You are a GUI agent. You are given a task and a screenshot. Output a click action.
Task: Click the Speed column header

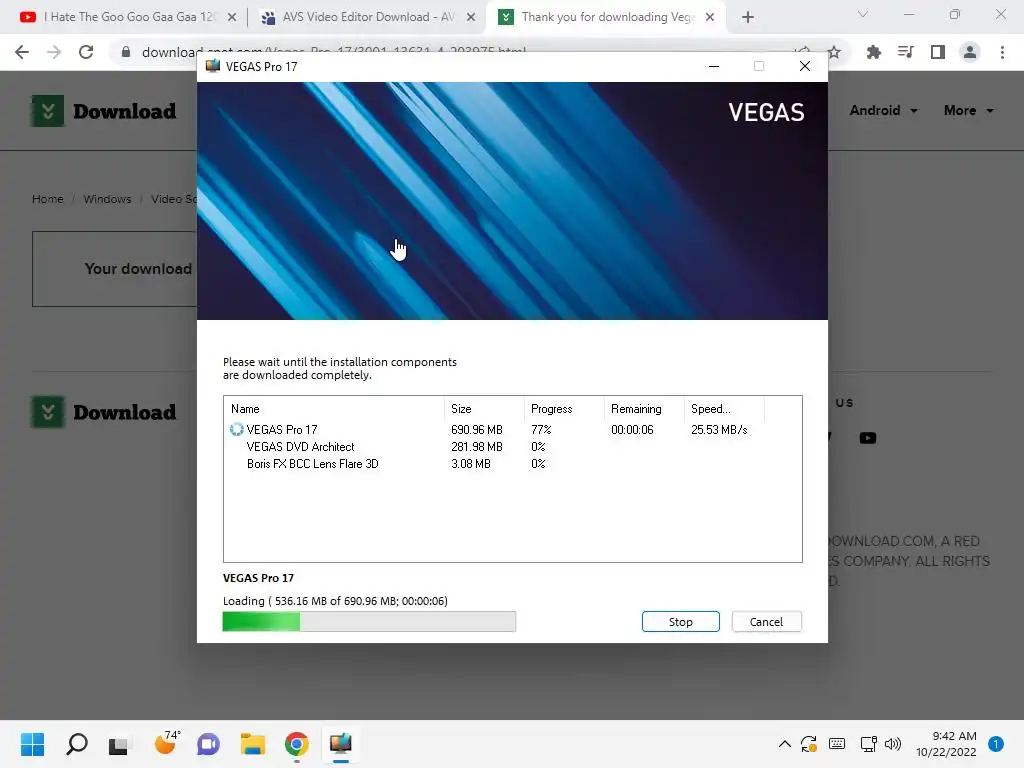(724, 409)
